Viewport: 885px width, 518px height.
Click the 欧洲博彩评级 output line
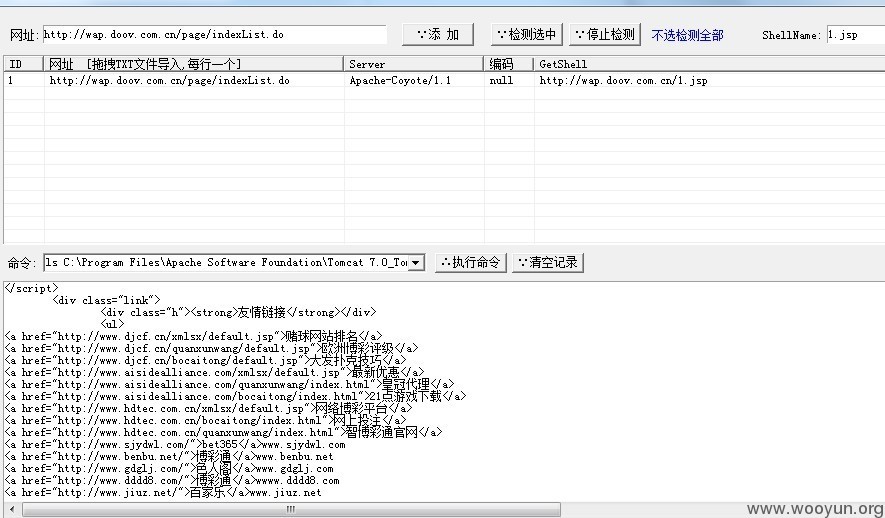pyautogui.click(x=211, y=348)
